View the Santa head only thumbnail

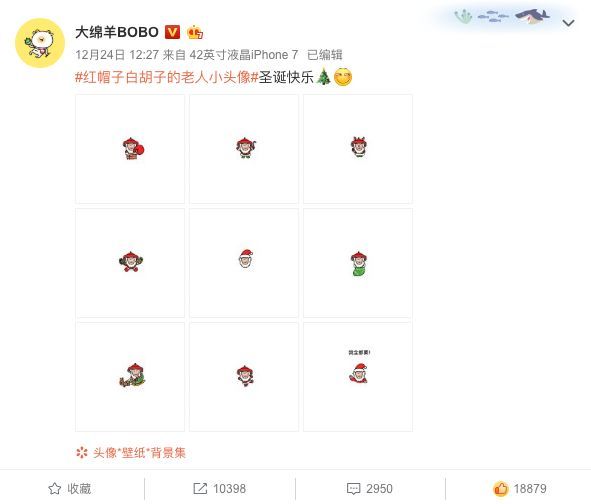point(244,263)
